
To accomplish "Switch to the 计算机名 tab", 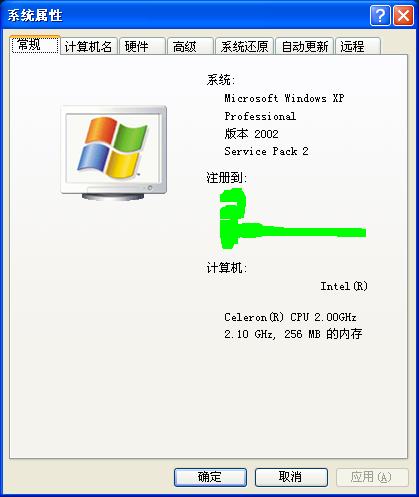I will click(88, 46).
